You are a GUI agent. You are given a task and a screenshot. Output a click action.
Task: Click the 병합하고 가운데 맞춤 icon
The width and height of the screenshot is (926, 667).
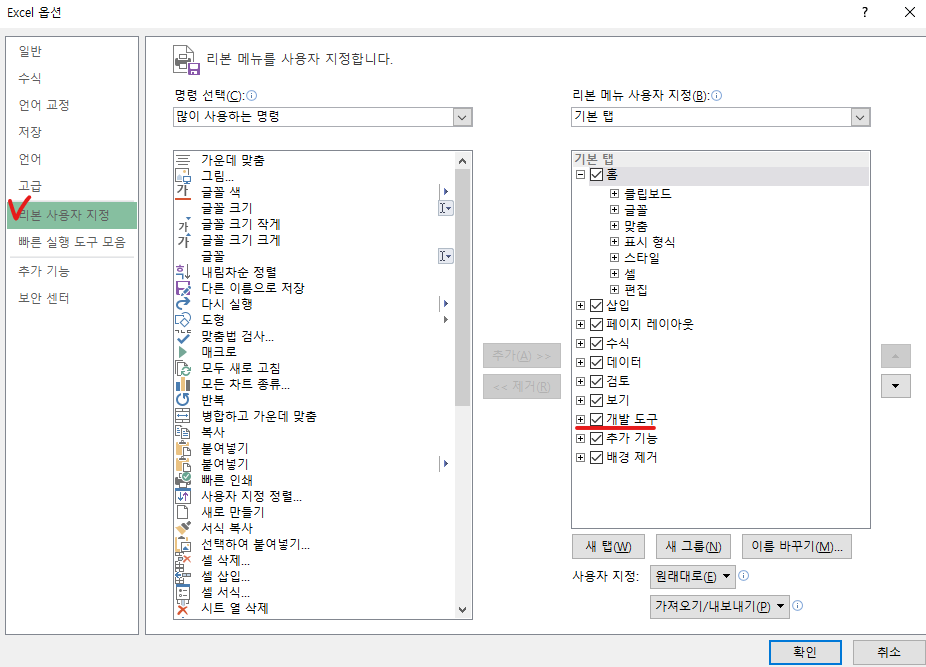[183, 416]
